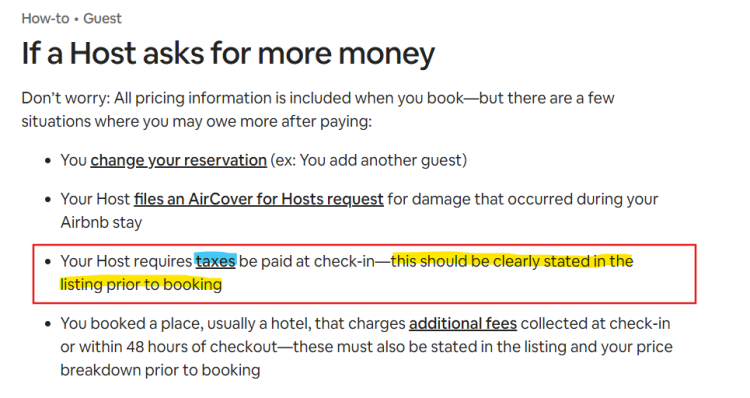Open the "additional fees" link
Viewport: 750px width, 398px height.
click(x=463, y=324)
